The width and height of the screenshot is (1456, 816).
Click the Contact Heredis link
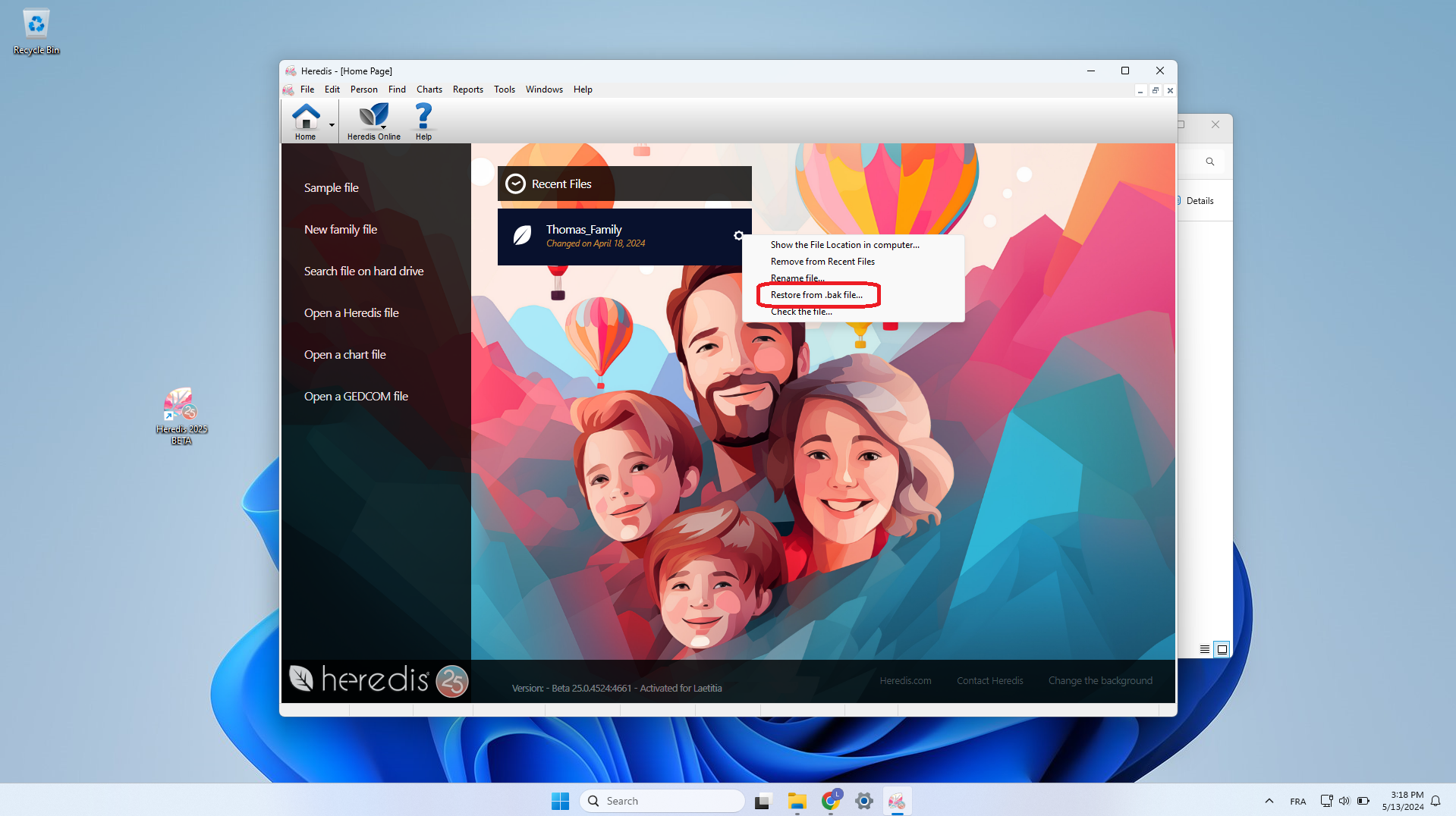989,681
